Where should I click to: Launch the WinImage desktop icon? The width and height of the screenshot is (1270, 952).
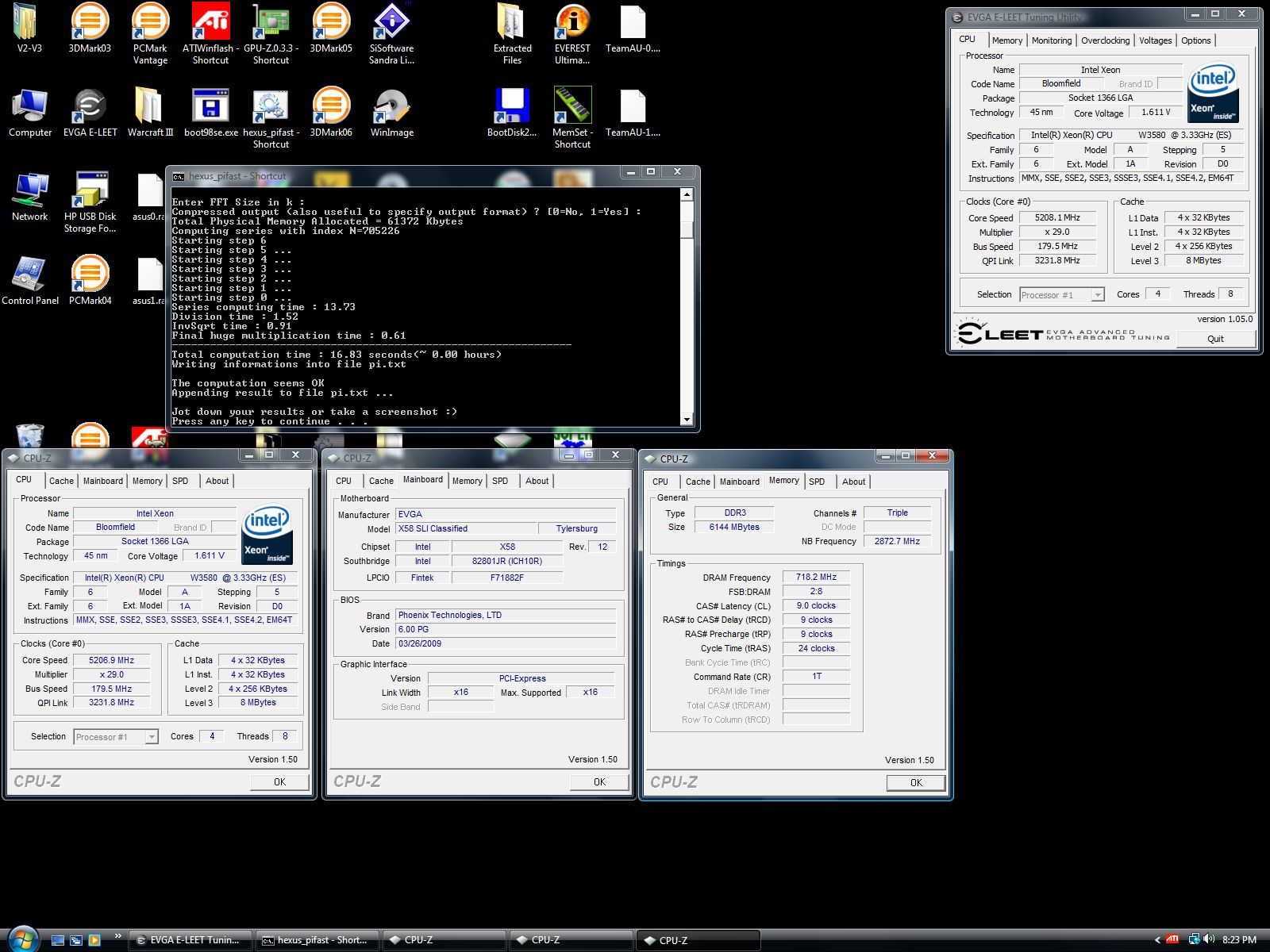pos(391,113)
